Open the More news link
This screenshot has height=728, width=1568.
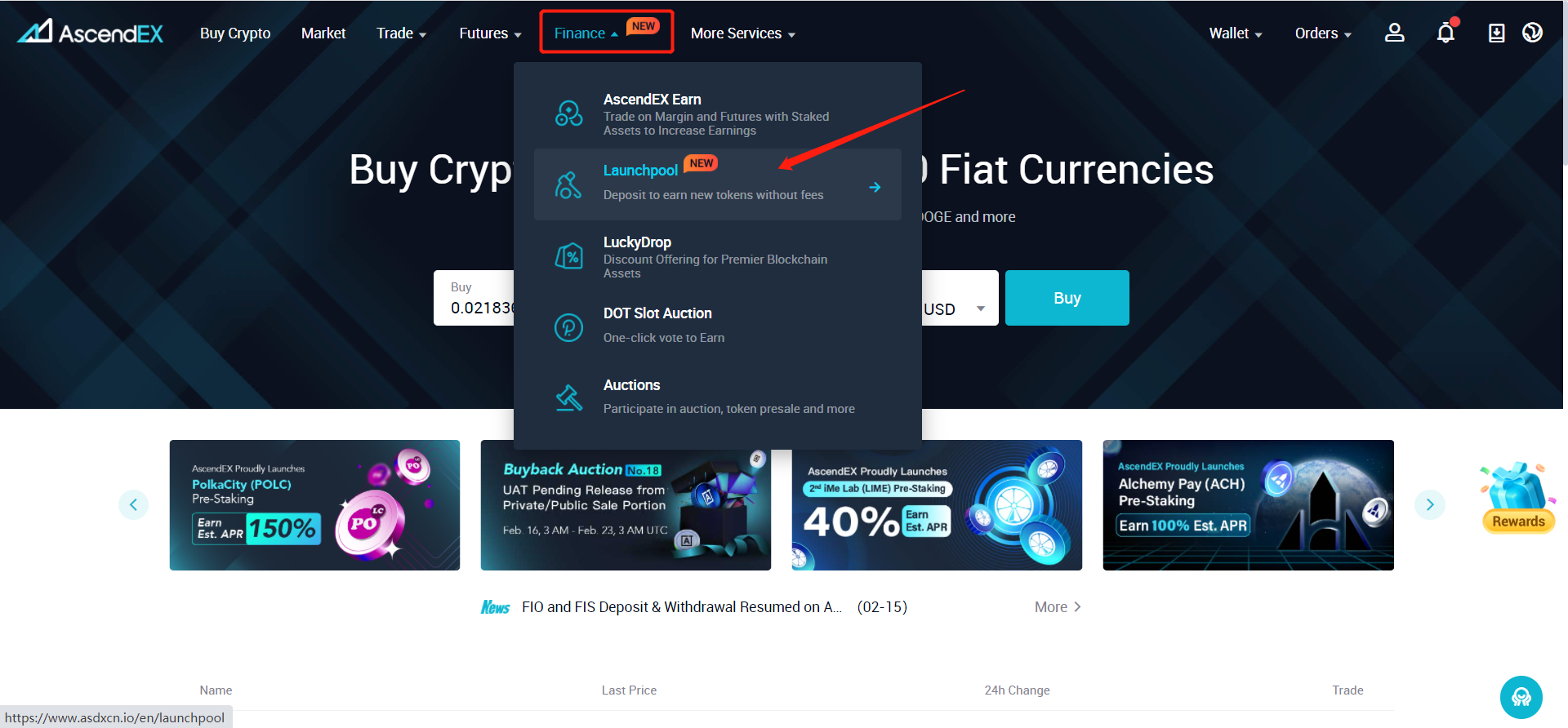(1058, 607)
